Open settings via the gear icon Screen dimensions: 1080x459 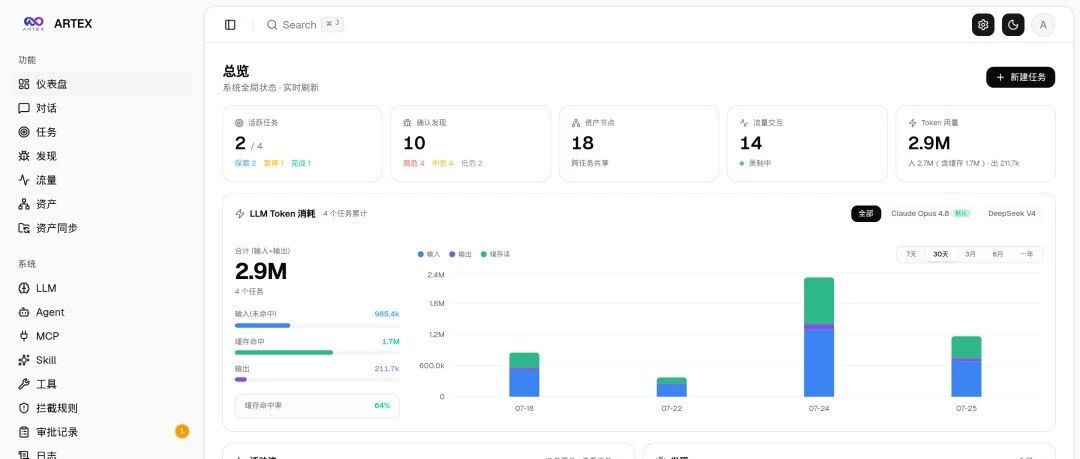(x=983, y=25)
